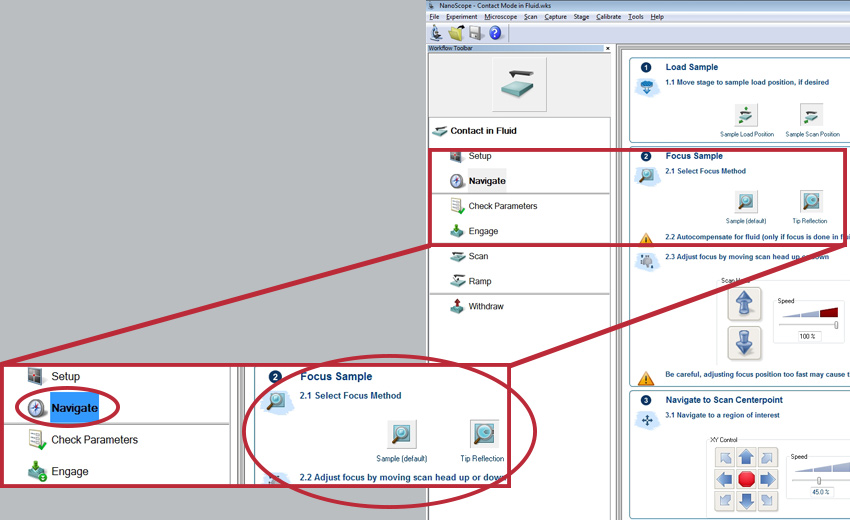
Task: Click the left arrow in XY Control
Action: click(x=723, y=479)
